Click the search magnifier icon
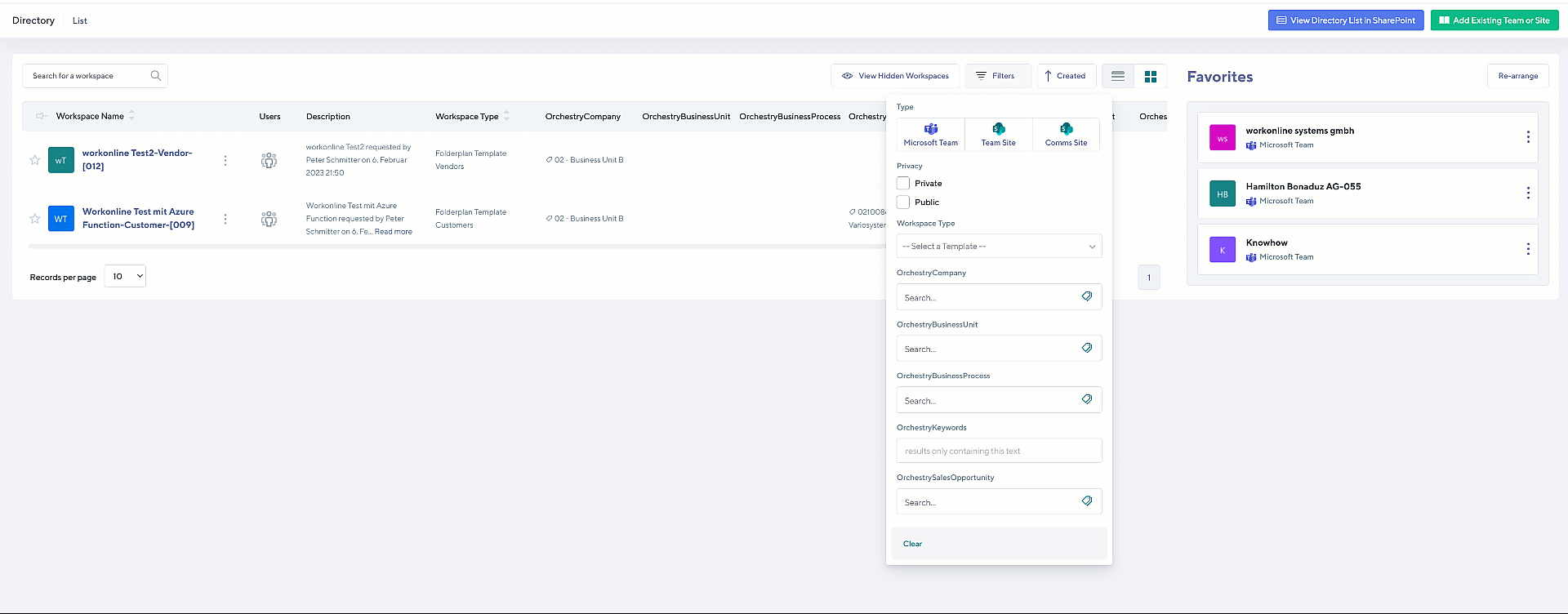1568x614 pixels. click(155, 76)
